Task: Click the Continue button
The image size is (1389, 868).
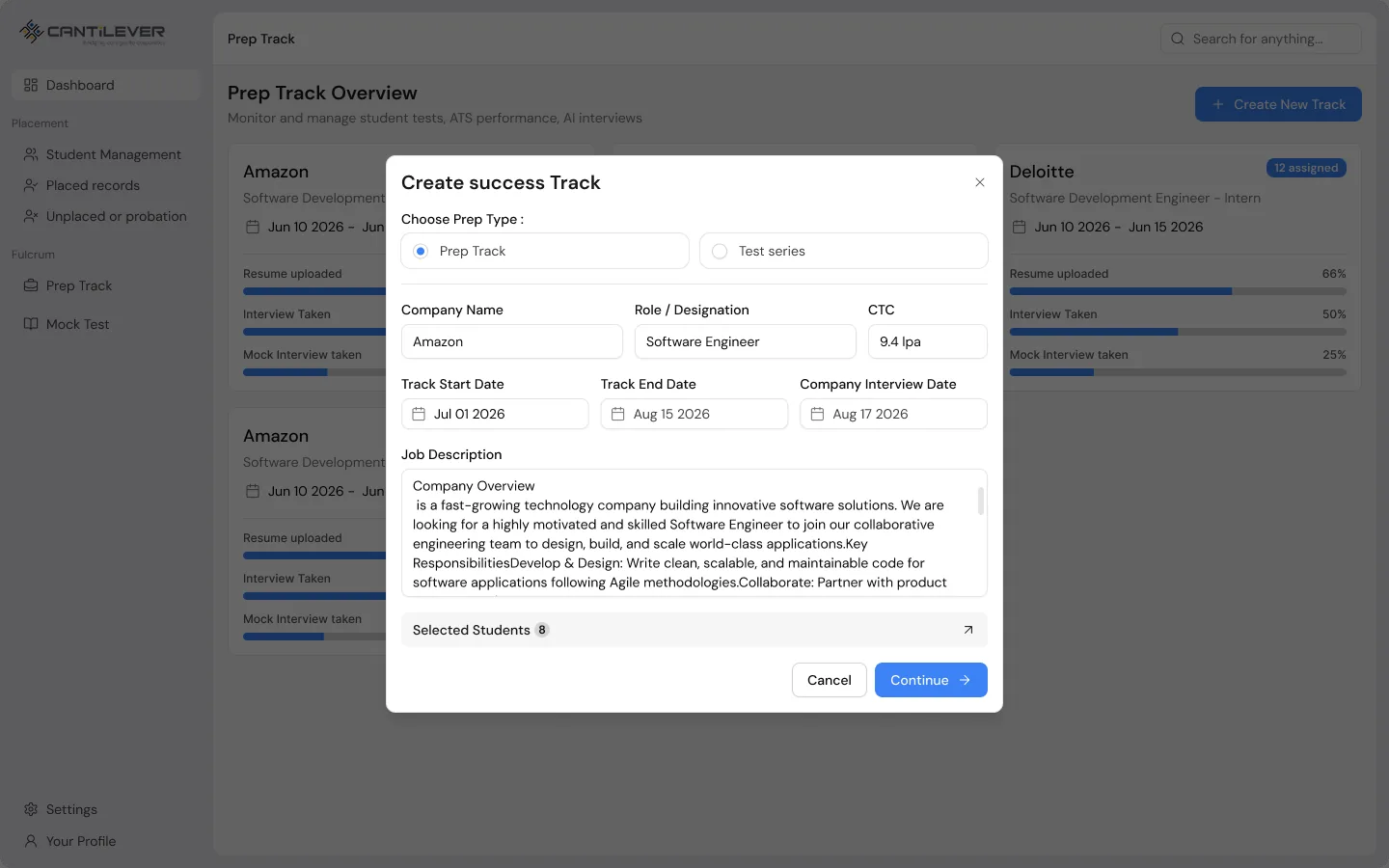Action: [931, 680]
